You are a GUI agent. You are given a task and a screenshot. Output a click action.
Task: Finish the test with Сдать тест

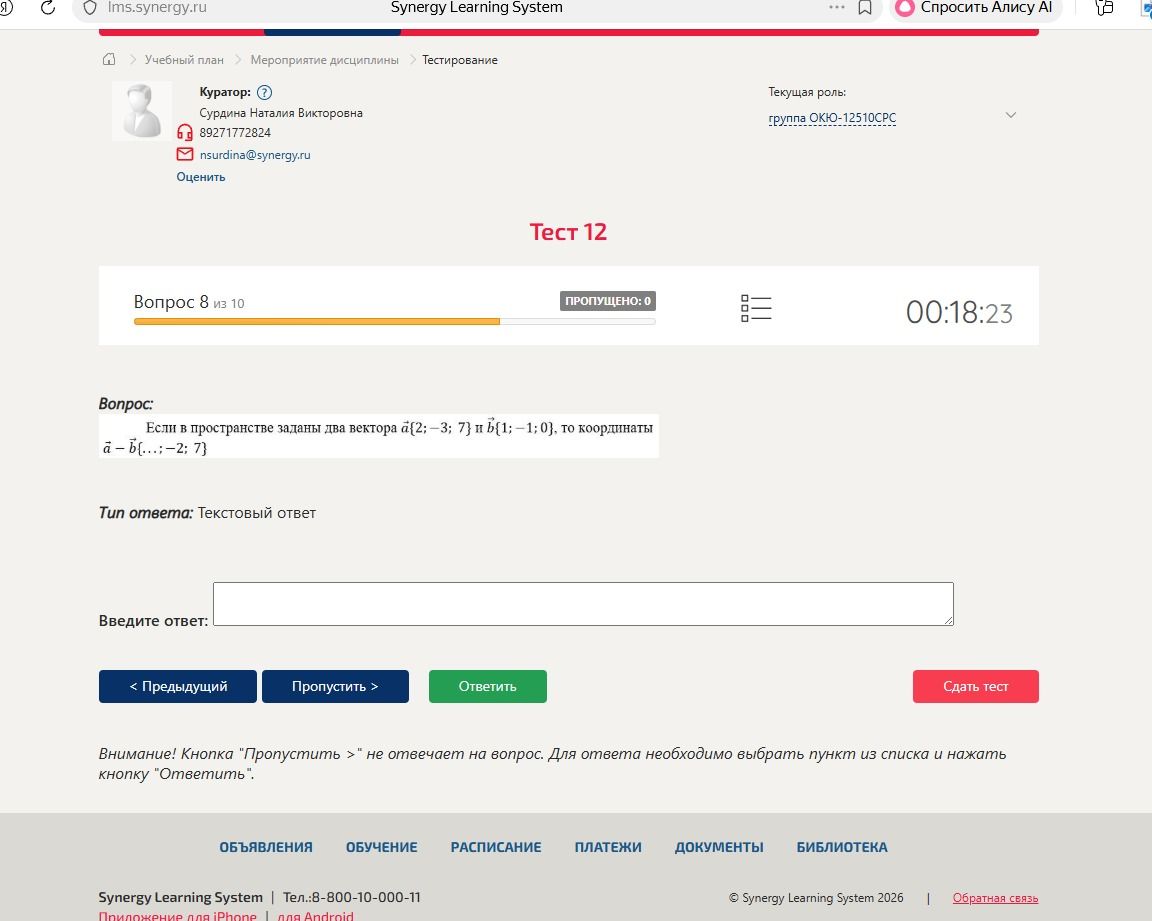[976, 686]
